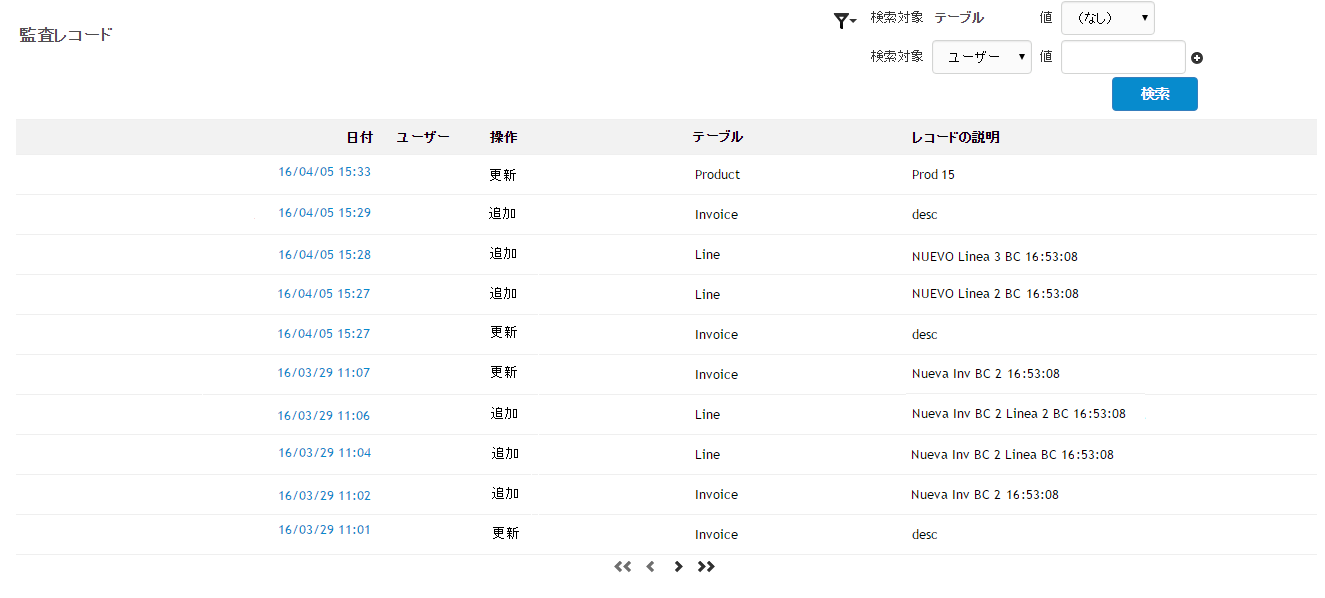This screenshot has height=598, width=1325.
Task: Open the record dated 16/03/29 11:07
Action: [x=324, y=373]
